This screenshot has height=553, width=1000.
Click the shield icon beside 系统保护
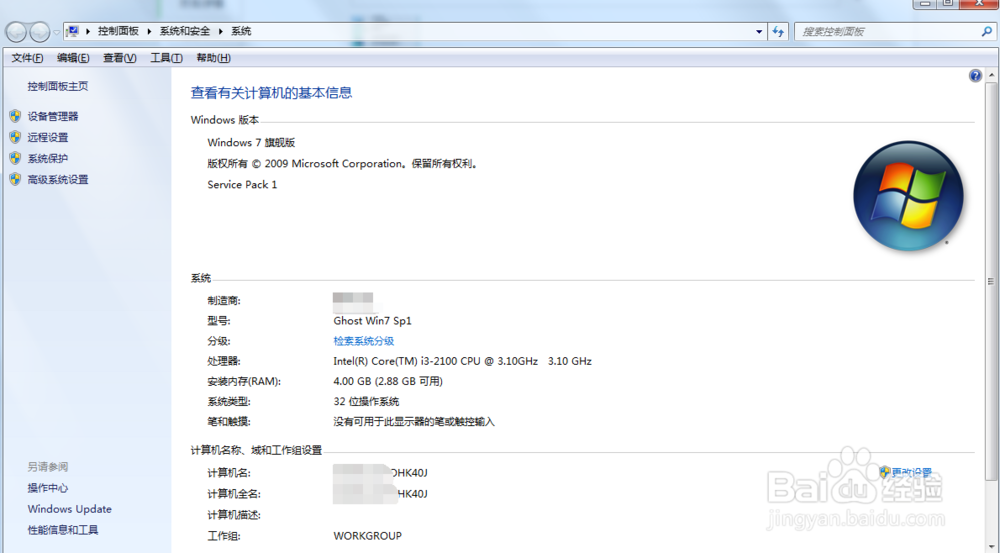15,158
